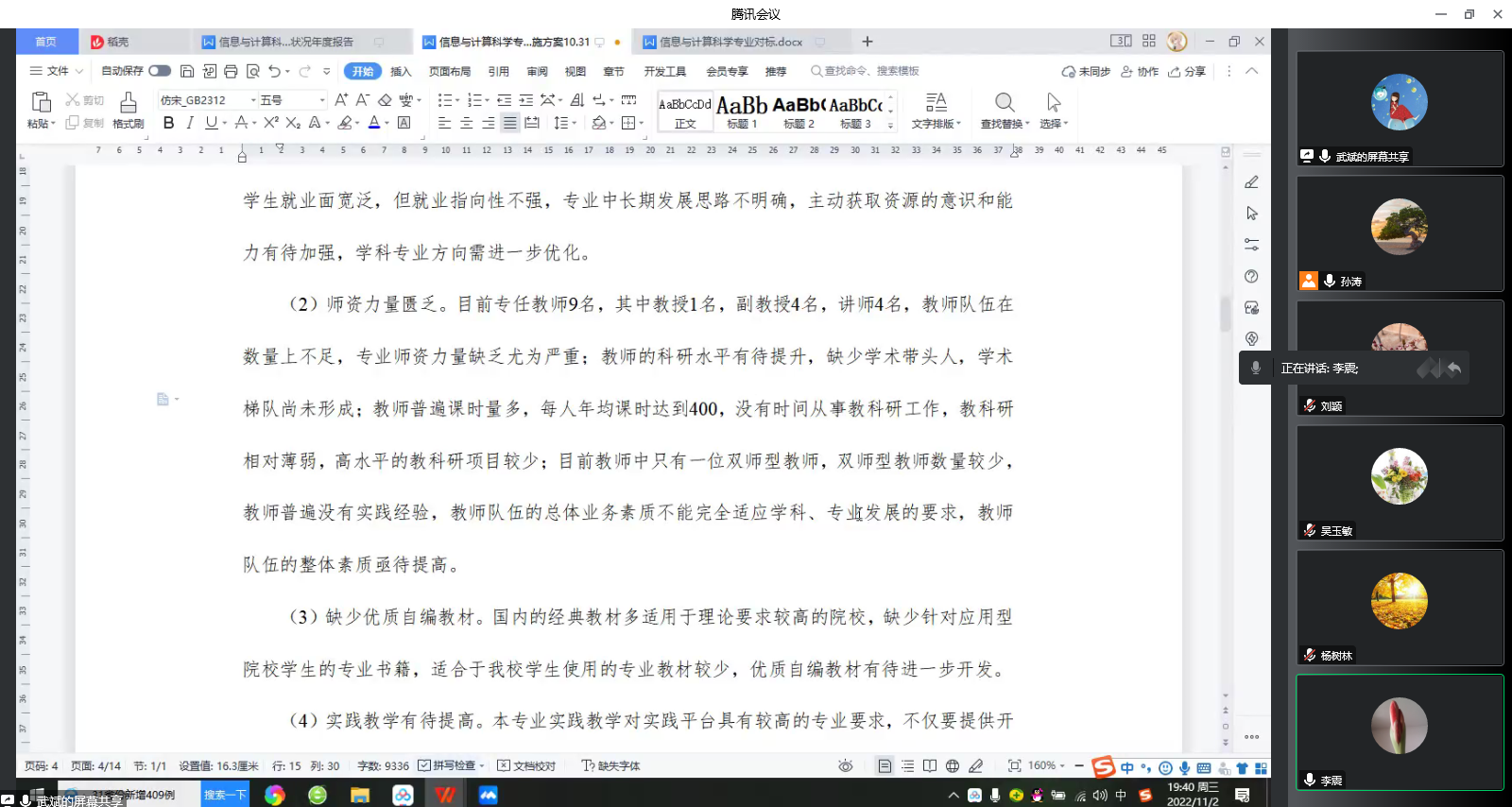Click the Bold formatting icon
This screenshot has width=1512, height=807.
[168, 123]
